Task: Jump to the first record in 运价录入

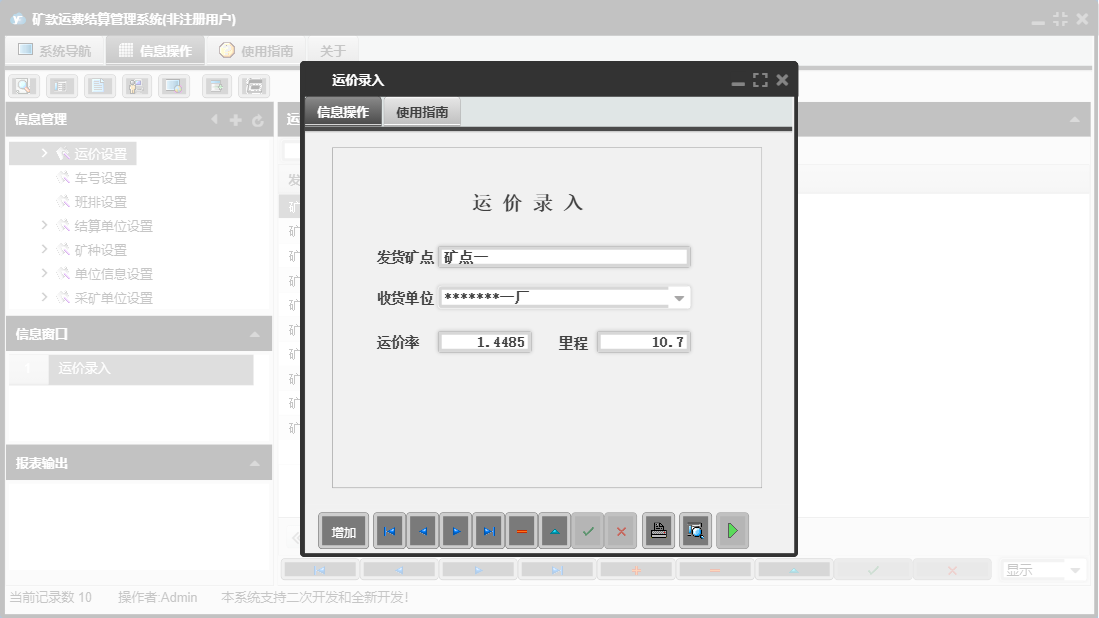Action: (389, 531)
